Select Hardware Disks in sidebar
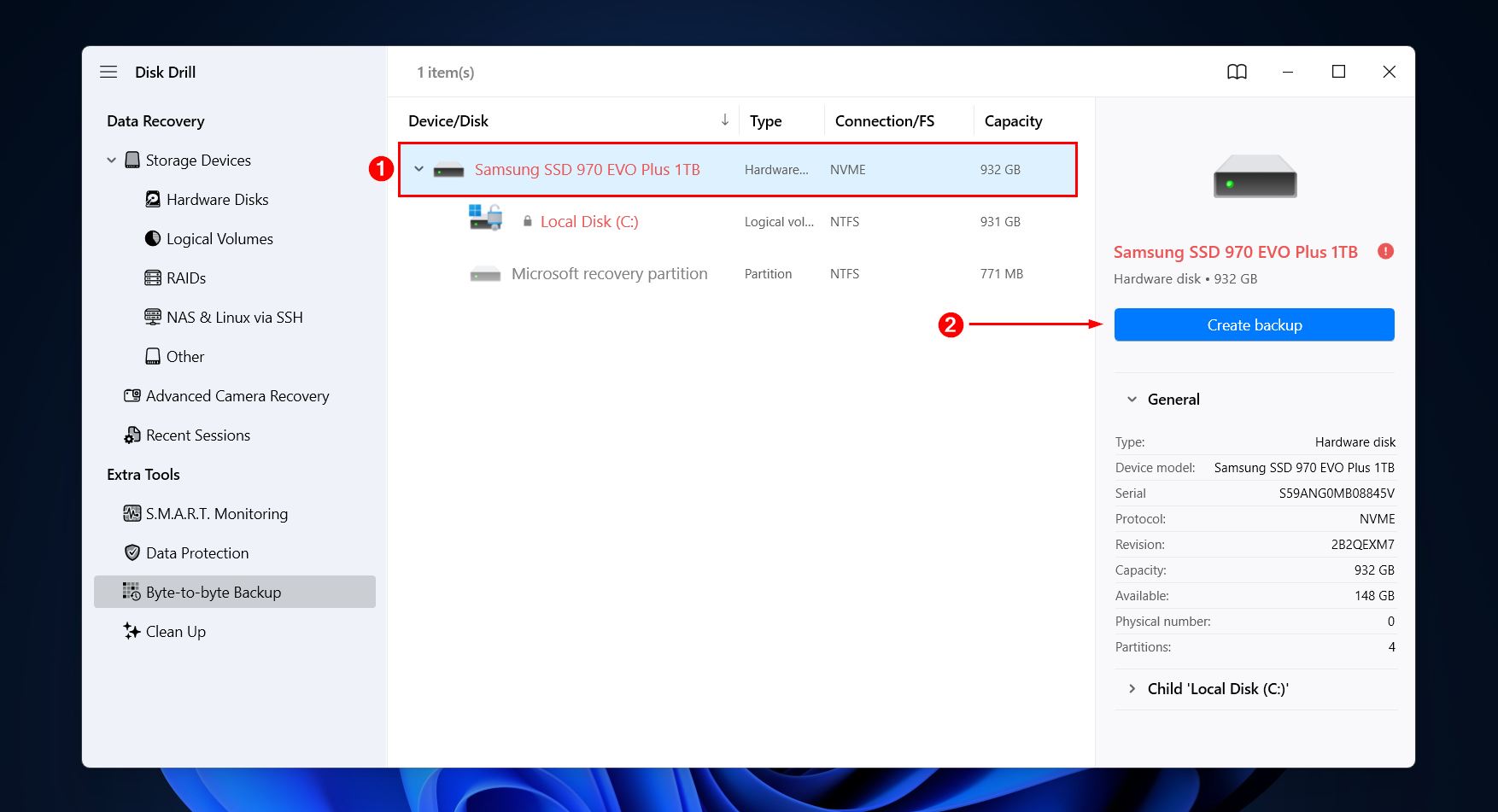 click(217, 200)
